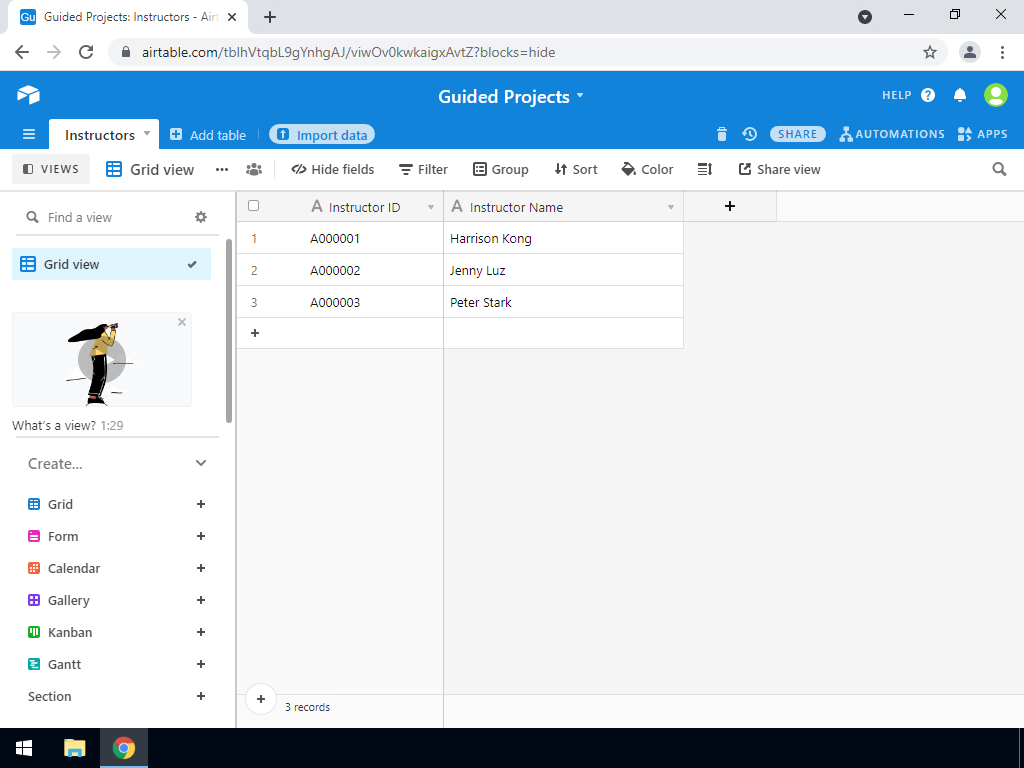1024x768 pixels.
Task: Create a new Kanban view with its plus
Action: (x=201, y=632)
